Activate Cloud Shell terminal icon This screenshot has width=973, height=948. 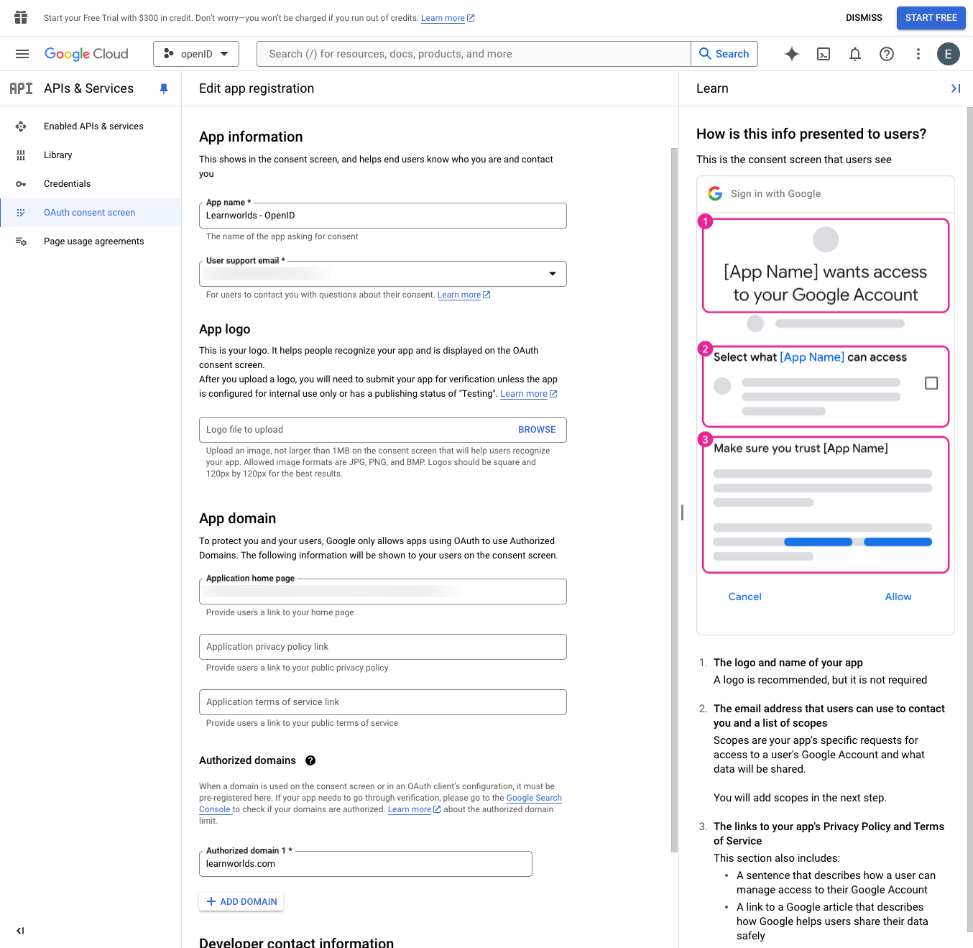tap(823, 54)
